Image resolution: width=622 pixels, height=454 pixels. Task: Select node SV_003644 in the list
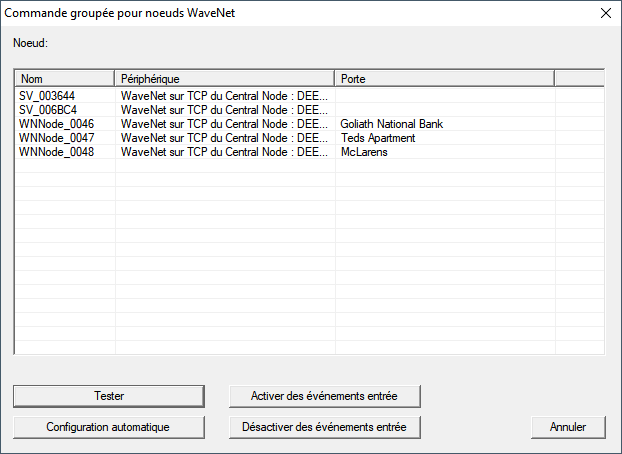pos(48,96)
